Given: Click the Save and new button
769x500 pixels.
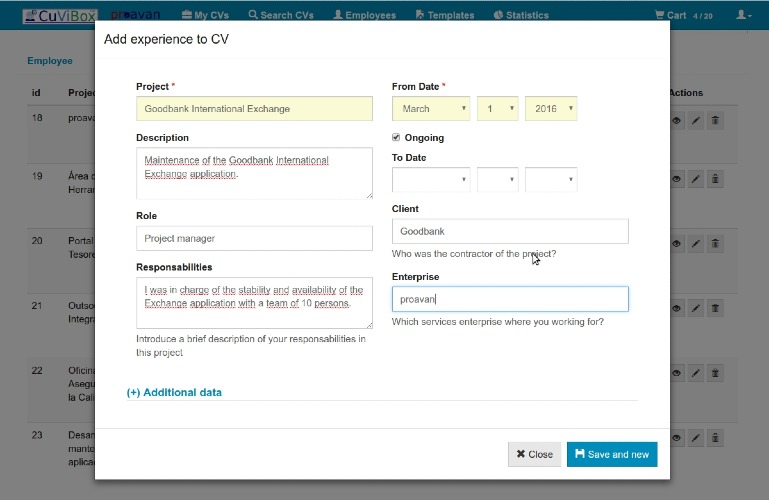Looking at the screenshot, I should [612, 454].
